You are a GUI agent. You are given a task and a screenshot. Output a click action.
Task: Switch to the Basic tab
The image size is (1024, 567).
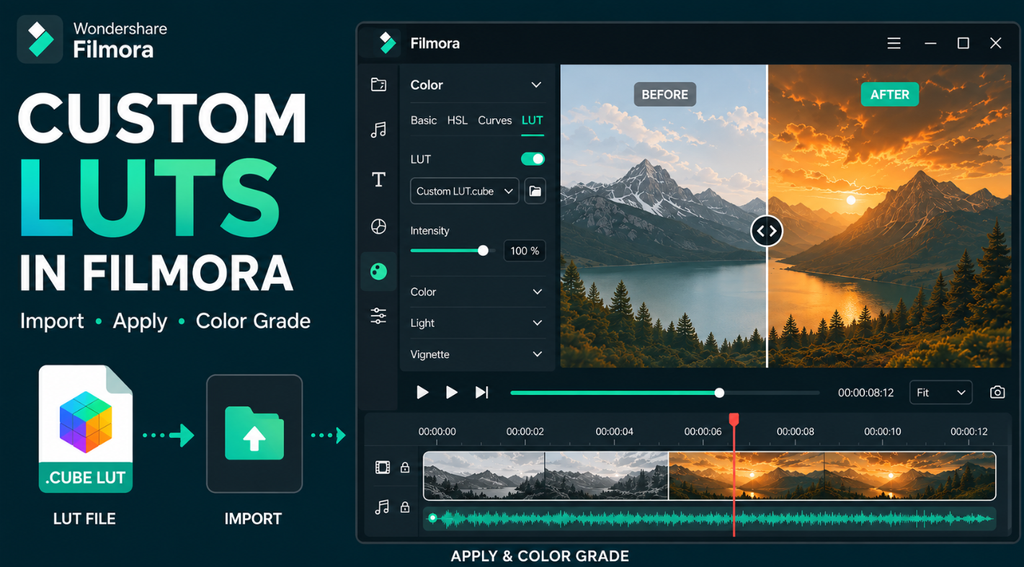423,120
